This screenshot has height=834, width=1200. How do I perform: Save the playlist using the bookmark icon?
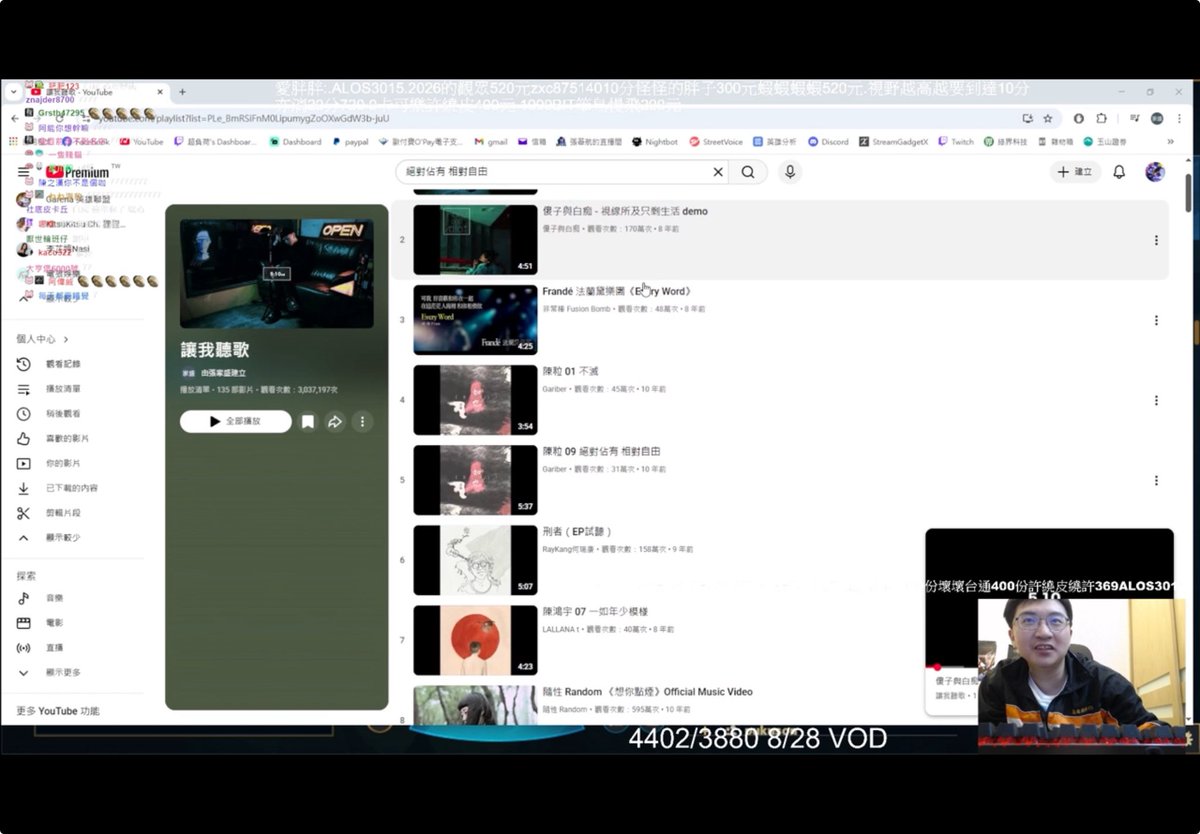(307, 421)
